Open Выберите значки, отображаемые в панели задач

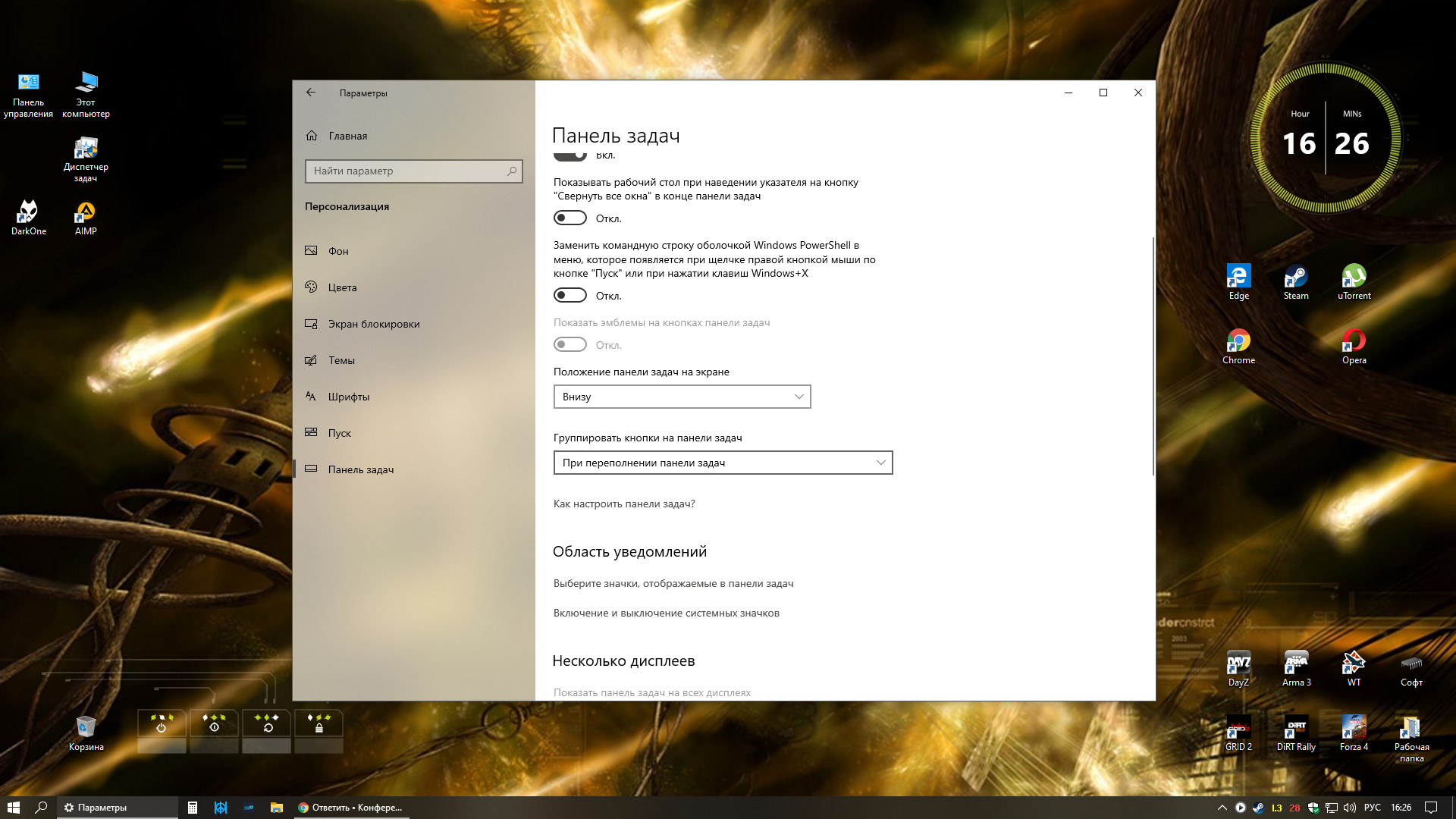pyautogui.click(x=673, y=583)
